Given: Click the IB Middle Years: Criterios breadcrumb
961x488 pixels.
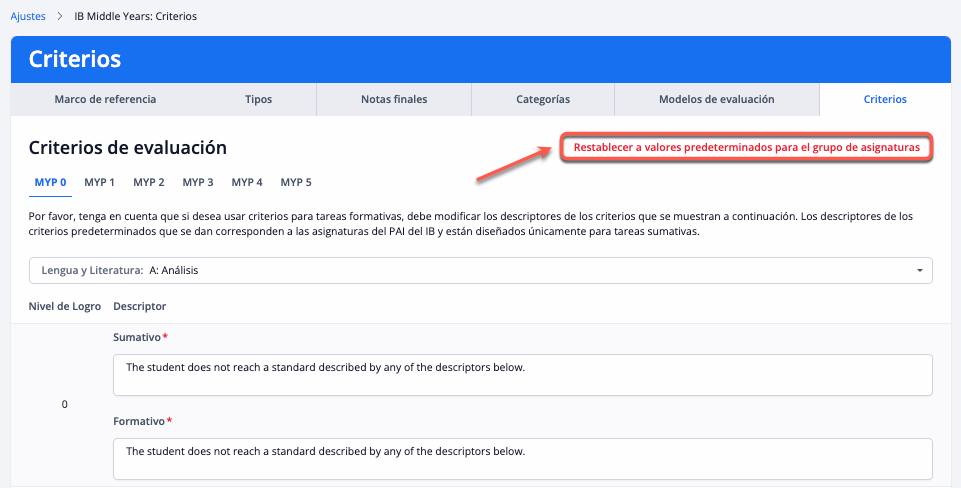Looking at the screenshot, I should click(x=135, y=17).
